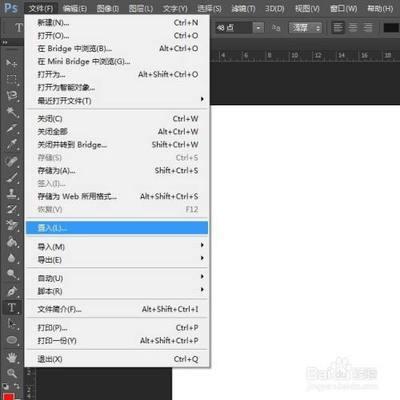Click the Ps application logo

pos(11,8)
